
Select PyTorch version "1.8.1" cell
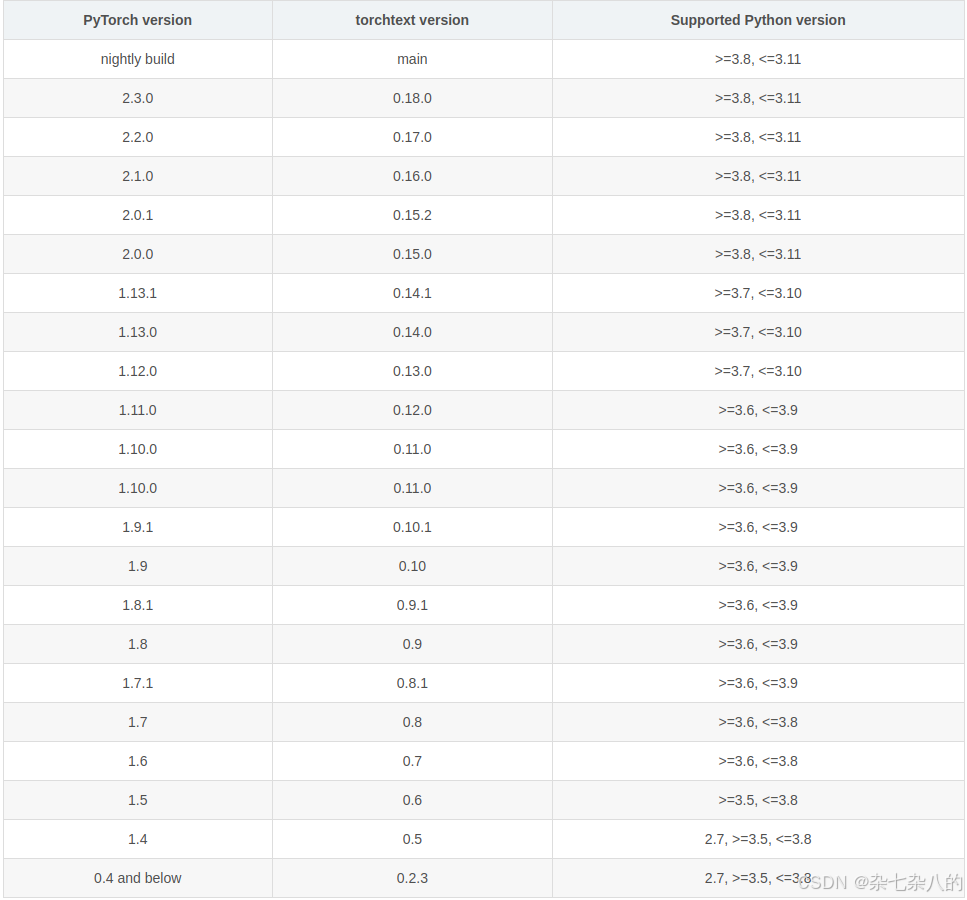(138, 605)
